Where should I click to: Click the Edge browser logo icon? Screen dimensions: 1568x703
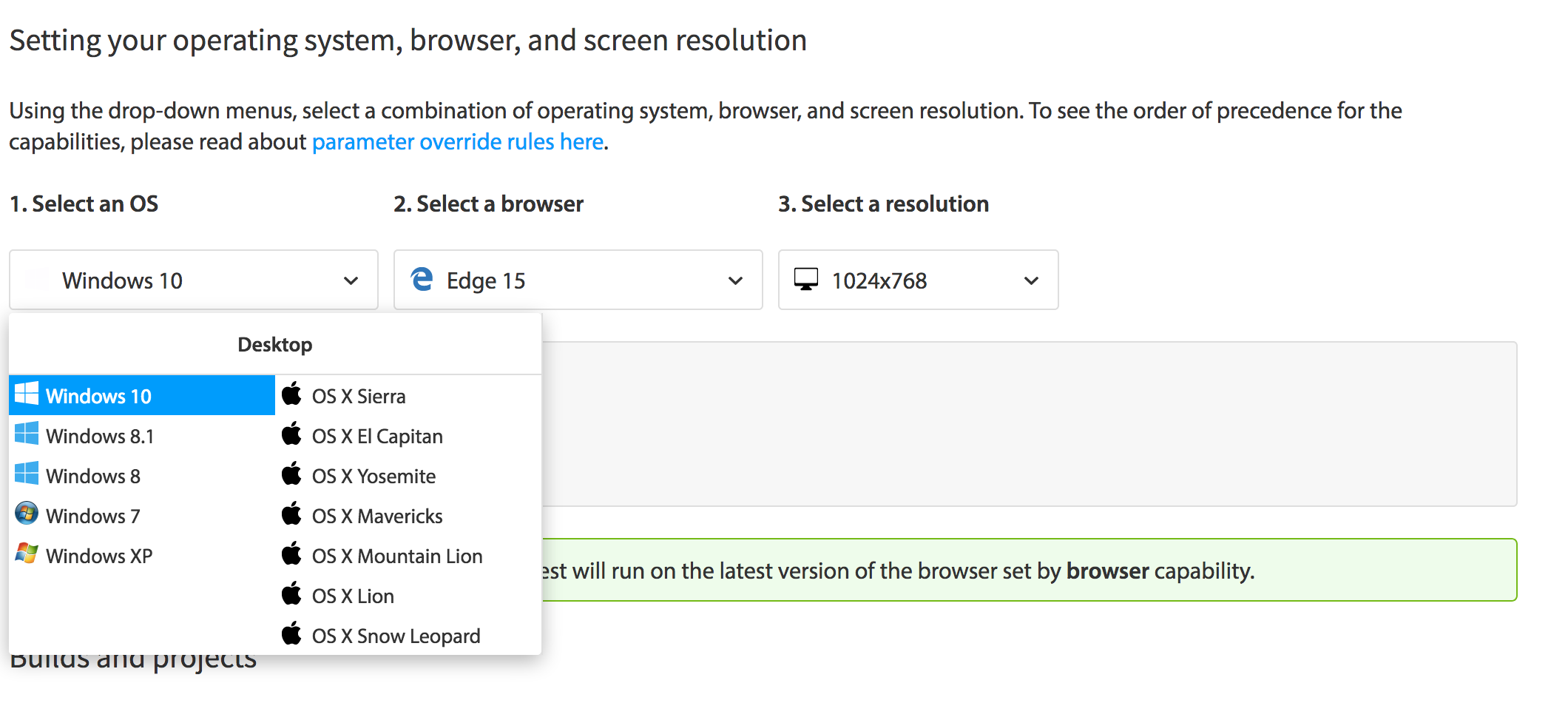[x=422, y=280]
